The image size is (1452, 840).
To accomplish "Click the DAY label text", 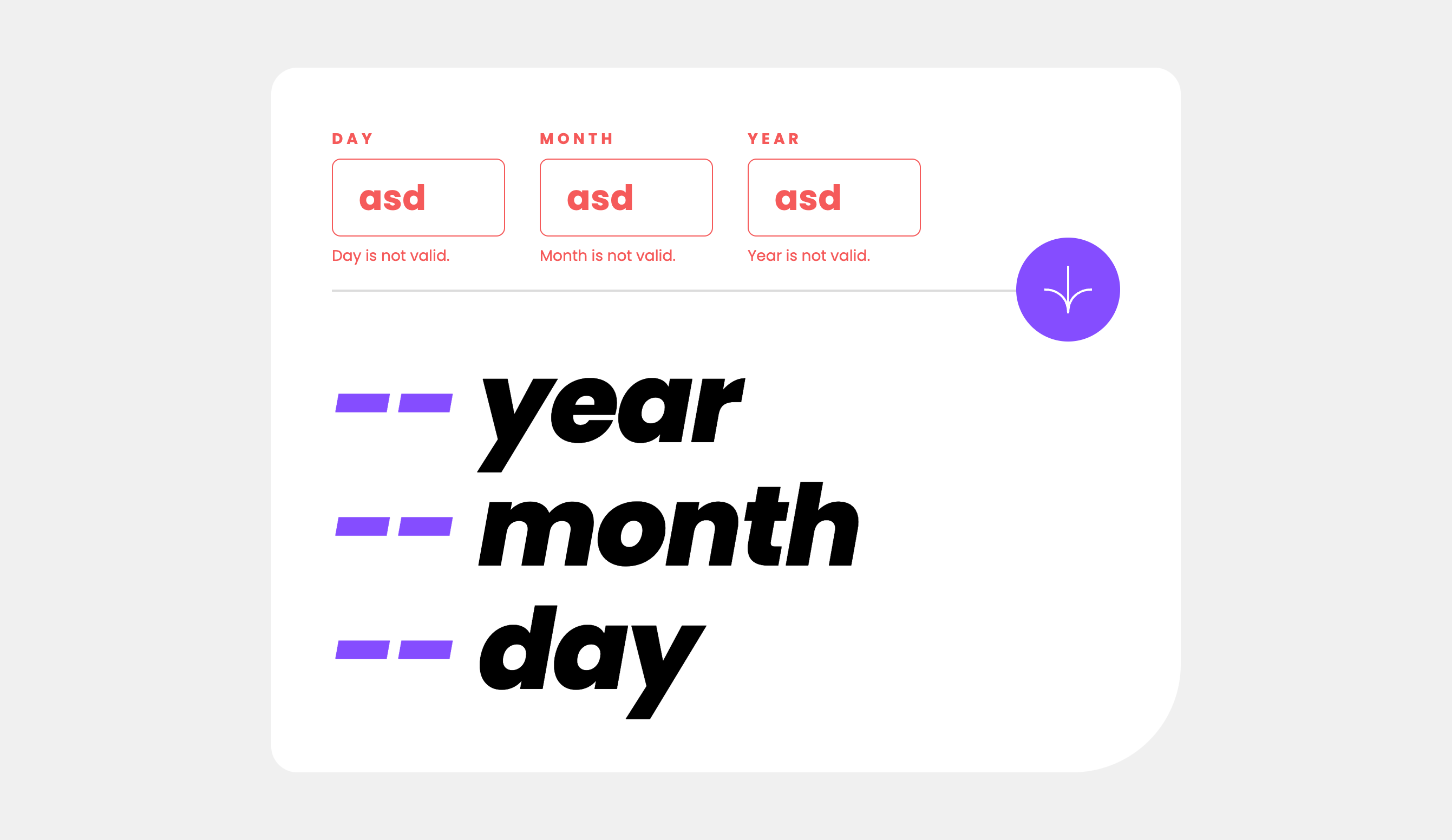I will 355,138.
